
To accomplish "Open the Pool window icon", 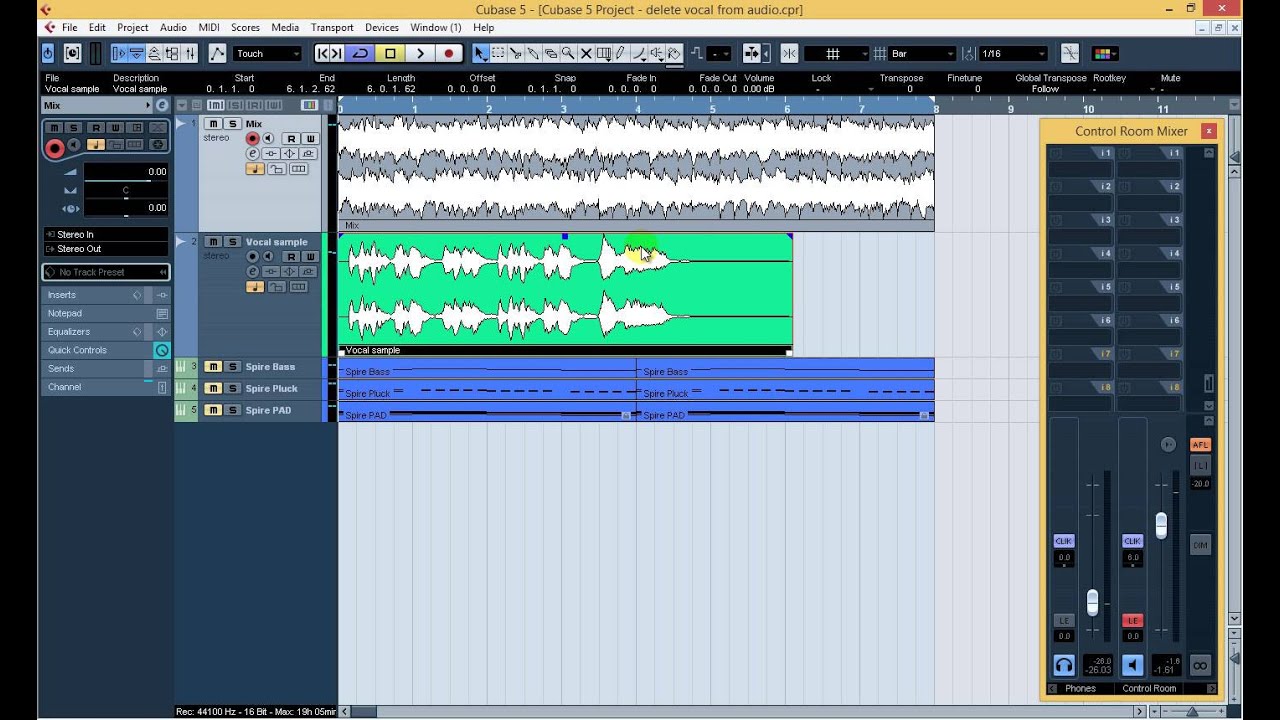I will coord(172,53).
